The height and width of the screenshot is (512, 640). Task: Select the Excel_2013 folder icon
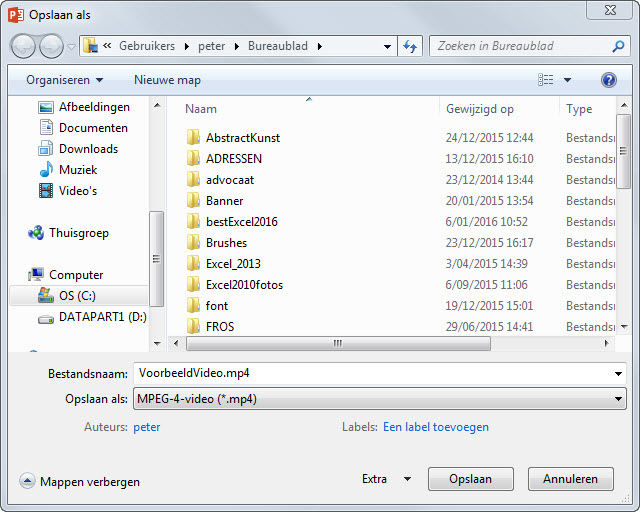click(193, 264)
